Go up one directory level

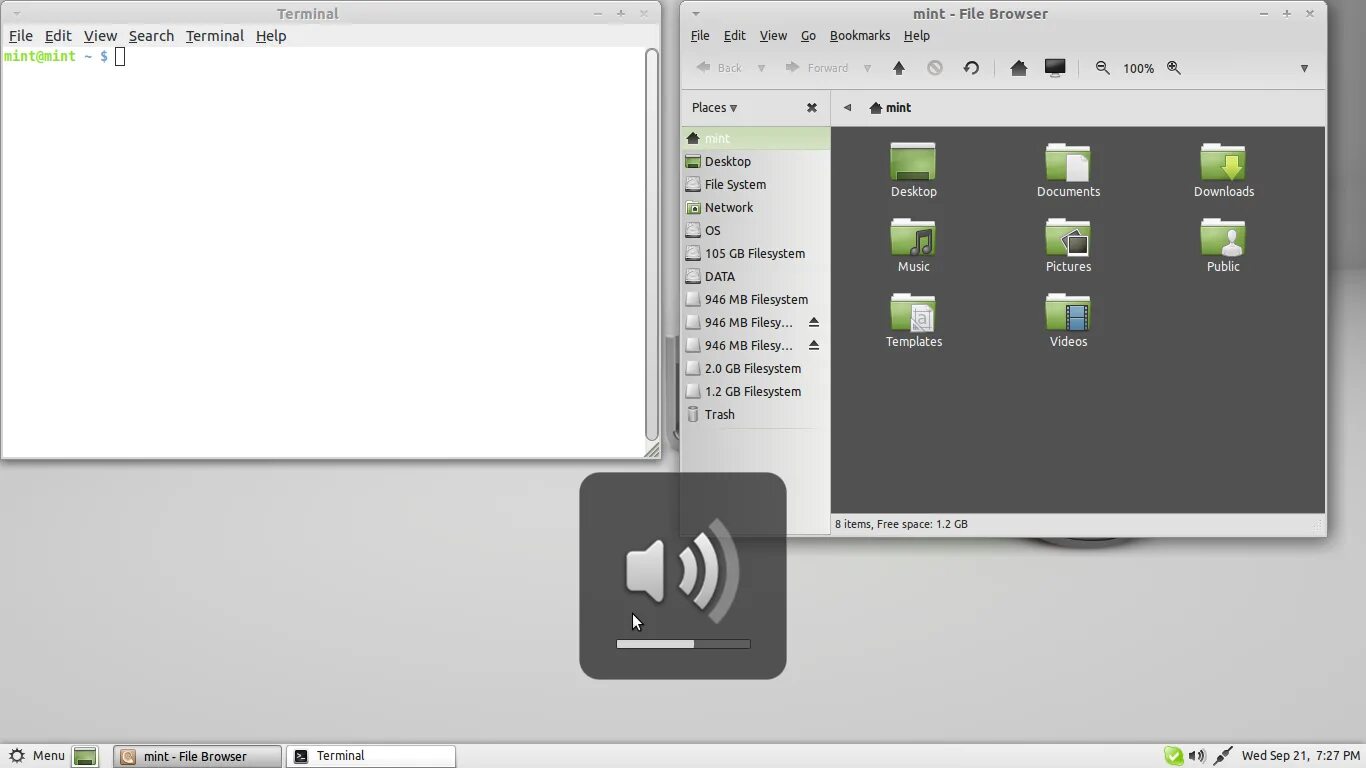click(898, 68)
